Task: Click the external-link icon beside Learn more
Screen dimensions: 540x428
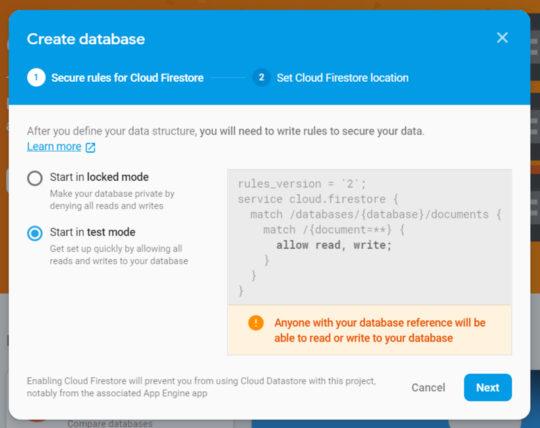Action: point(90,147)
